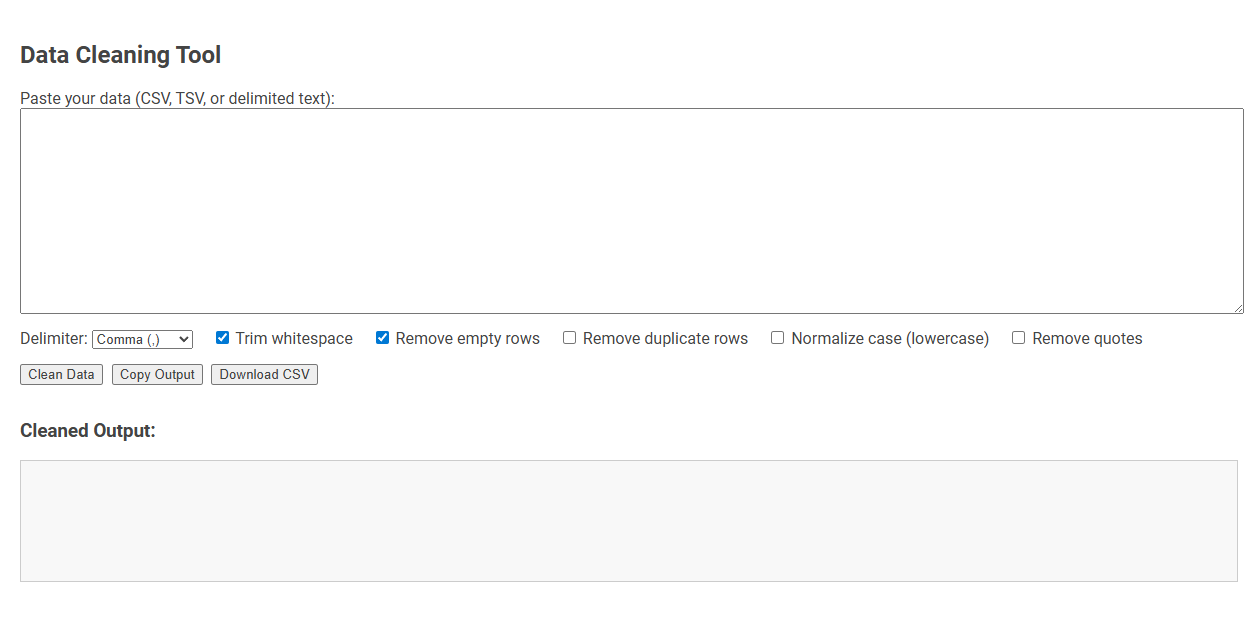Click the Cleaned Output heading
The image size is (1248, 642).
(x=89, y=430)
